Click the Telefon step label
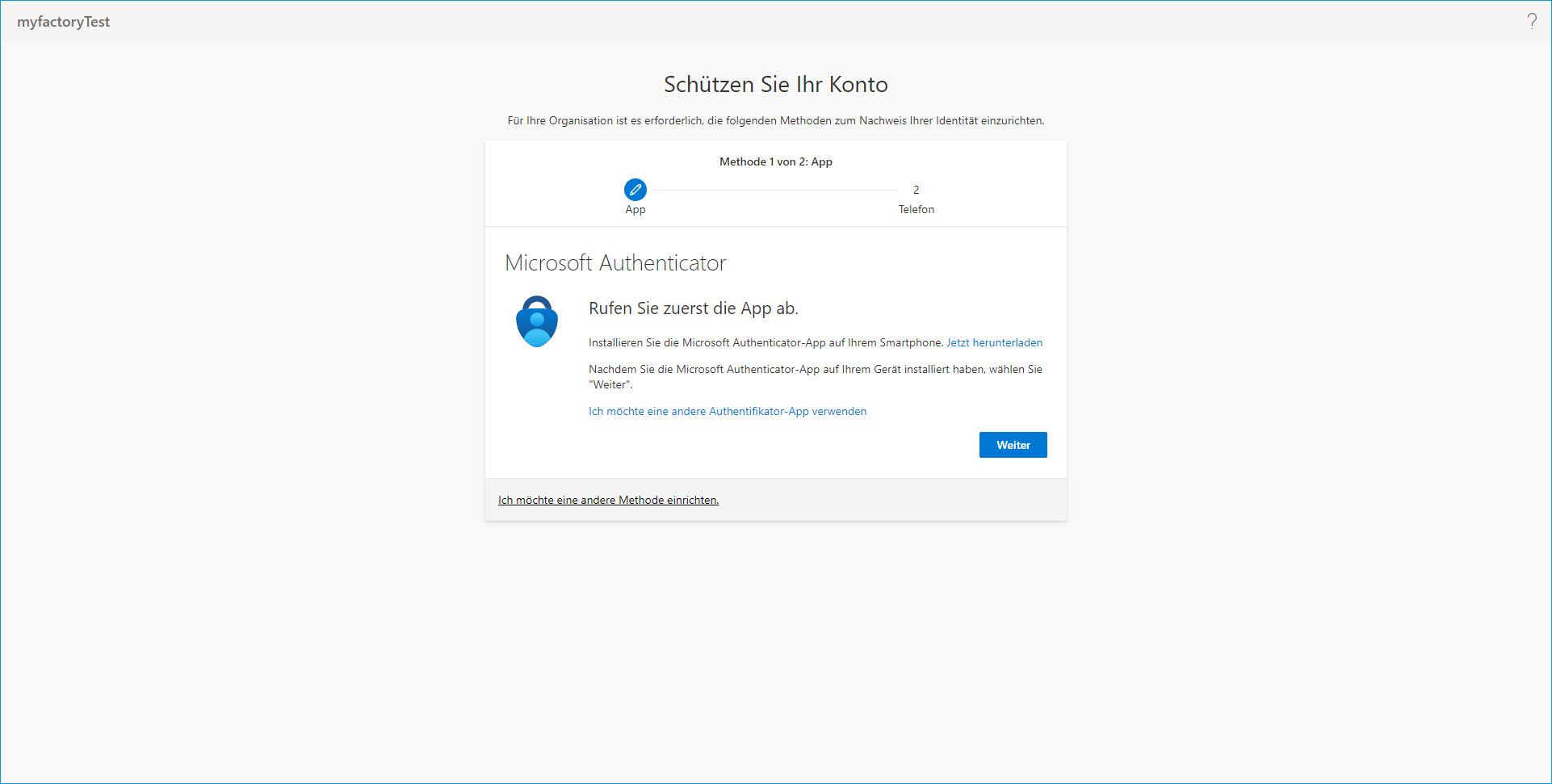The image size is (1552, 784). [x=916, y=209]
